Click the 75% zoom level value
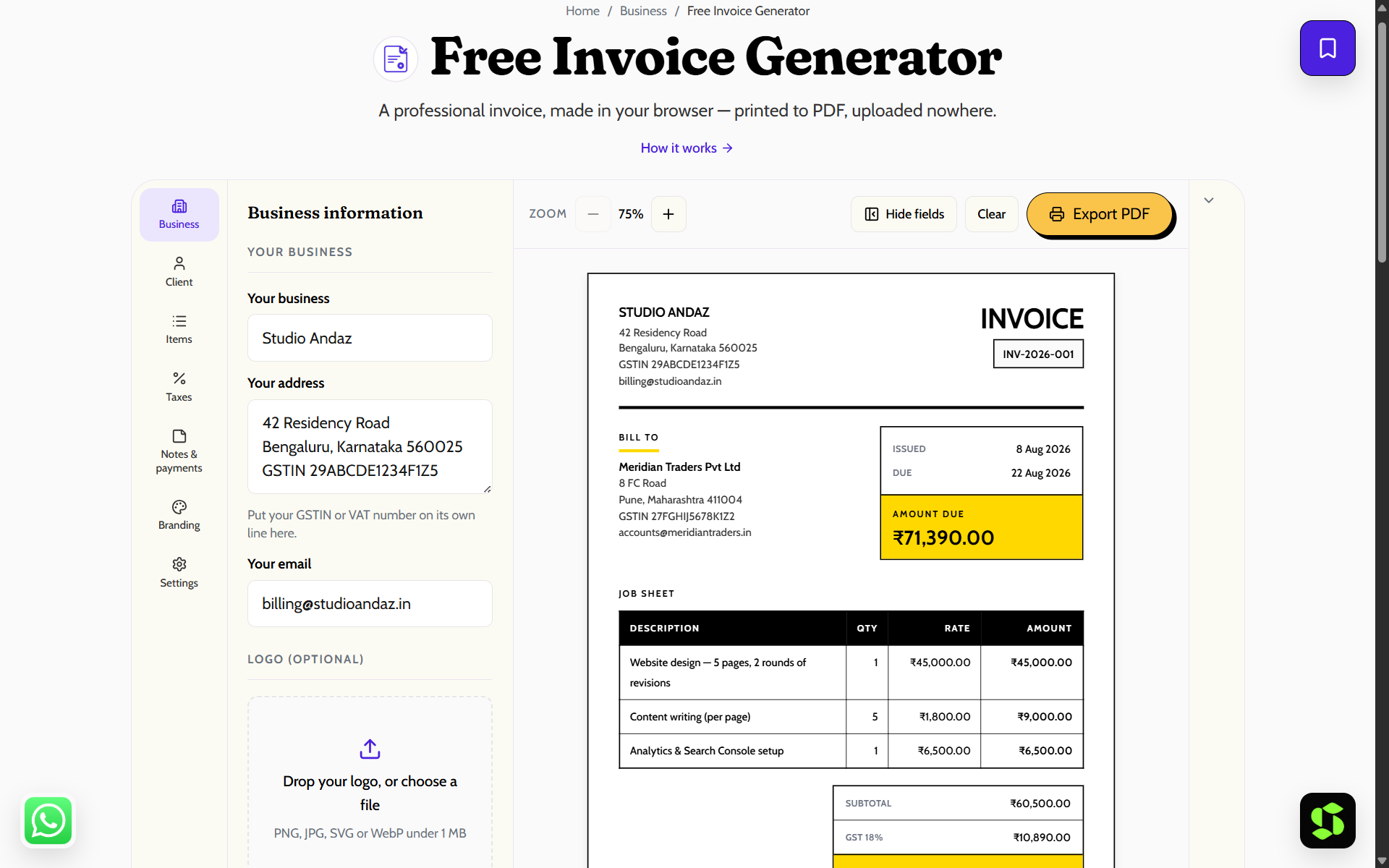The image size is (1389, 868). [x=631, y=214]
